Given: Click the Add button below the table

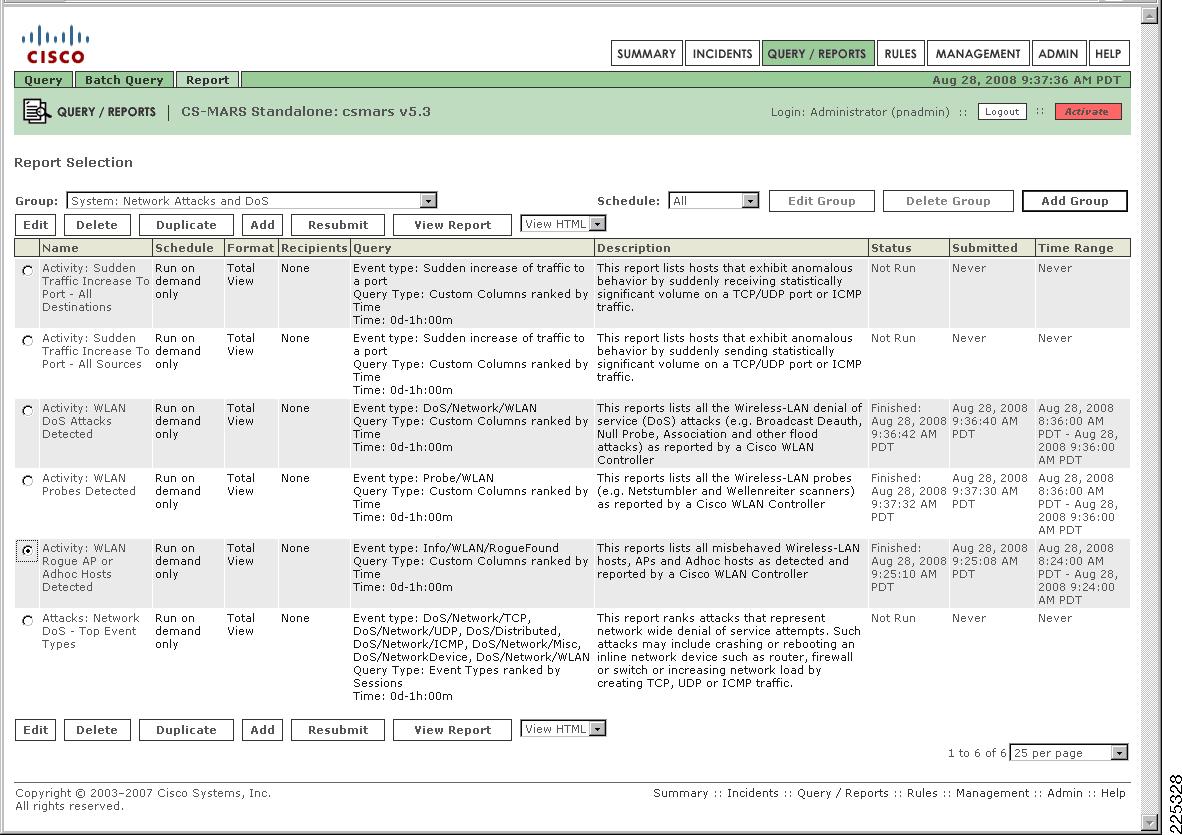Looking at the screenshot, I should coord(262,729).
